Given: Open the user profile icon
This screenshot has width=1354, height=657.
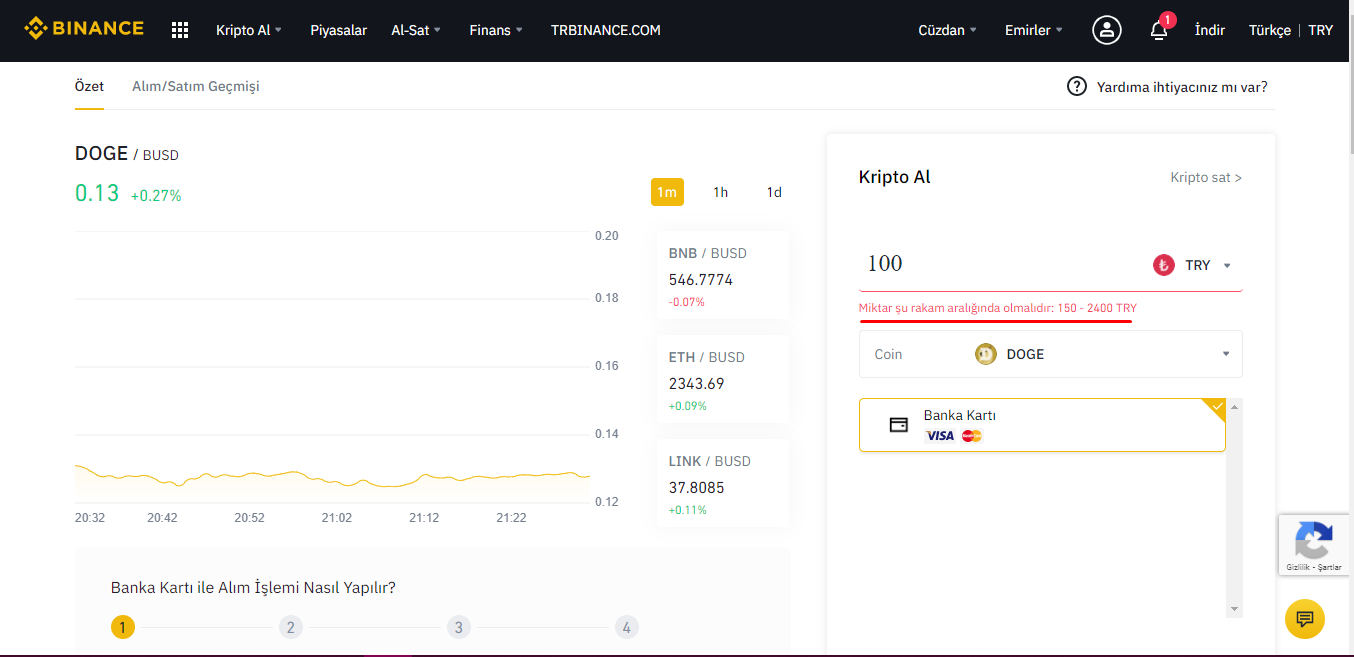Looking at the screenshot, I should point(1107,30).
